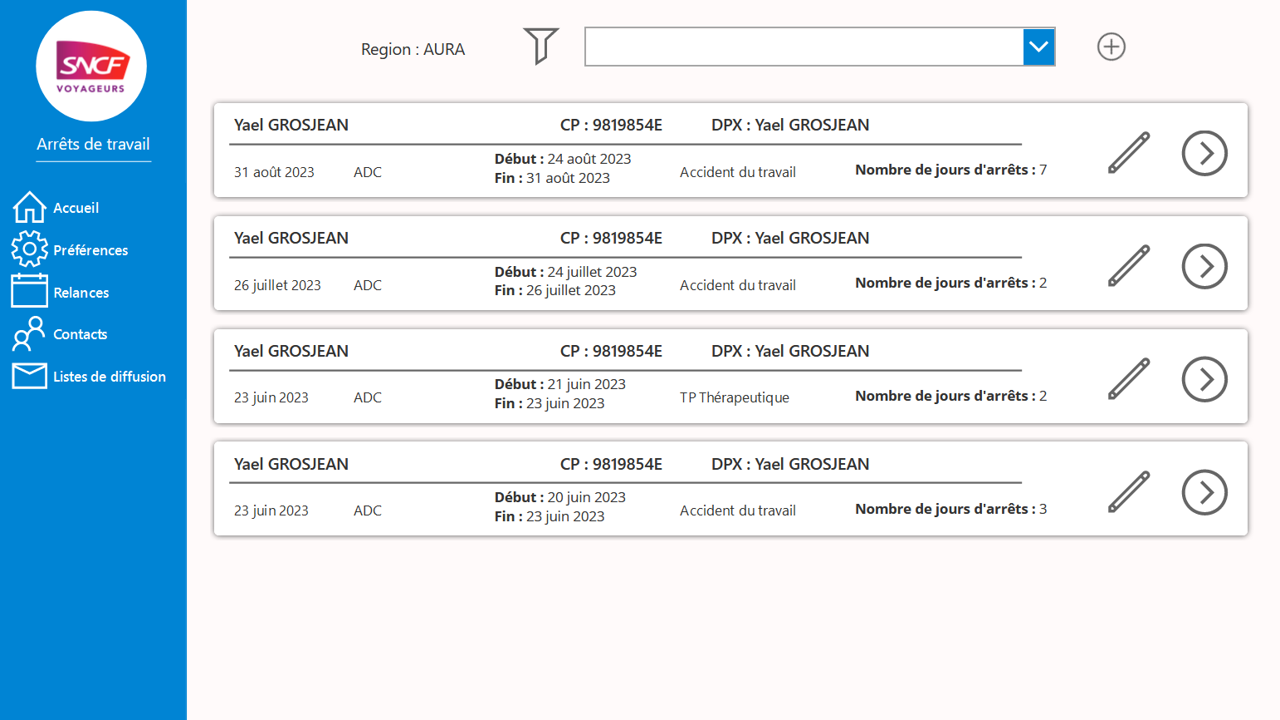Image resolution: width=1280 pixels, height=720 pixels.
Task: Edit the TP Thérapeutique record pencil
Action: [1129, 379]
